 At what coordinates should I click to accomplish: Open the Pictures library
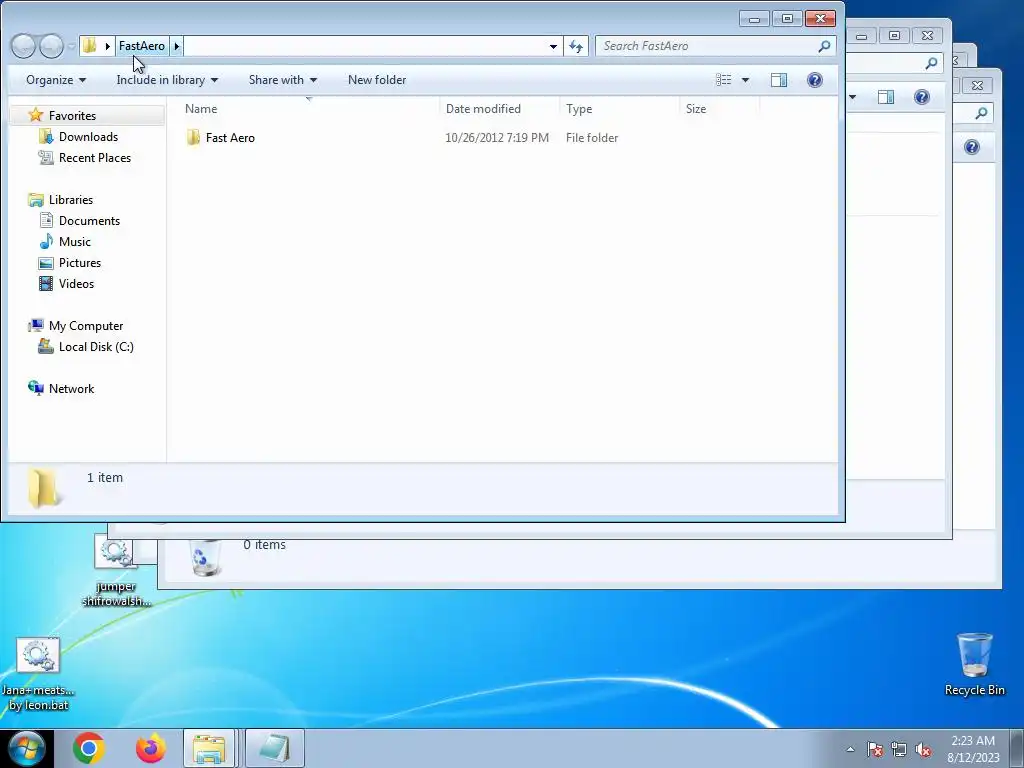click(x=80, y=263)
